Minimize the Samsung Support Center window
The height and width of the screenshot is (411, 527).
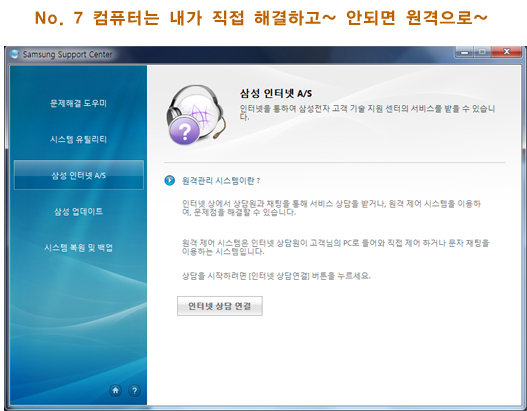click(x=464, y=52)
